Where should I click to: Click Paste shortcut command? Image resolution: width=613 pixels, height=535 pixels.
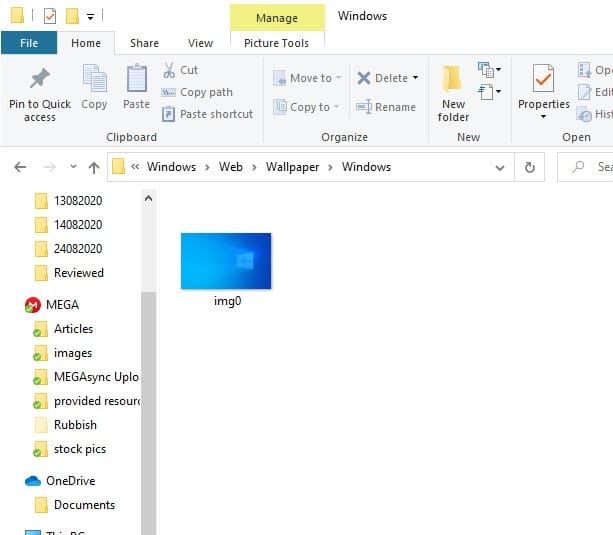coord(207,114)
